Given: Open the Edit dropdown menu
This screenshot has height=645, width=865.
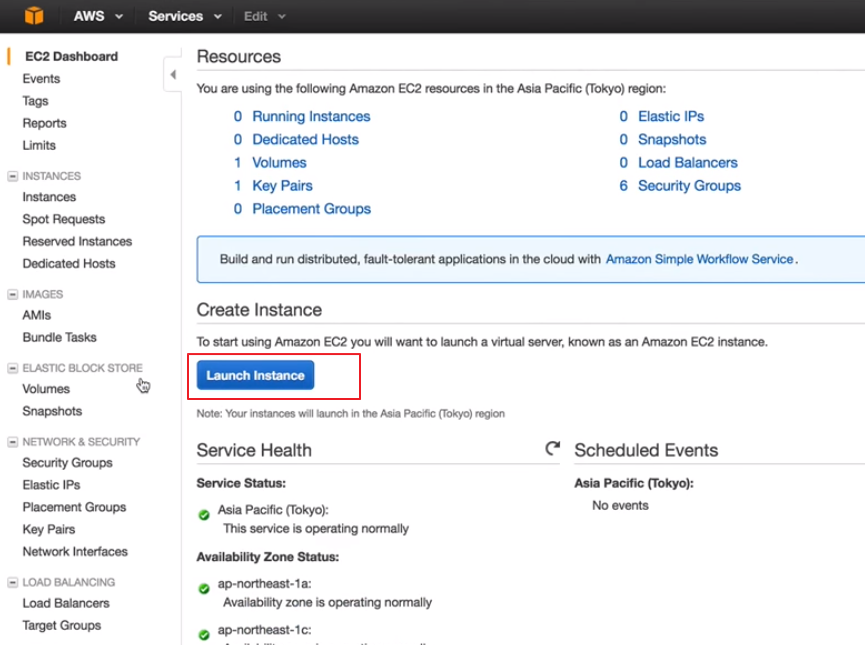Looking at the screenshot, I should pyautogui.click(x=265, y=16).
